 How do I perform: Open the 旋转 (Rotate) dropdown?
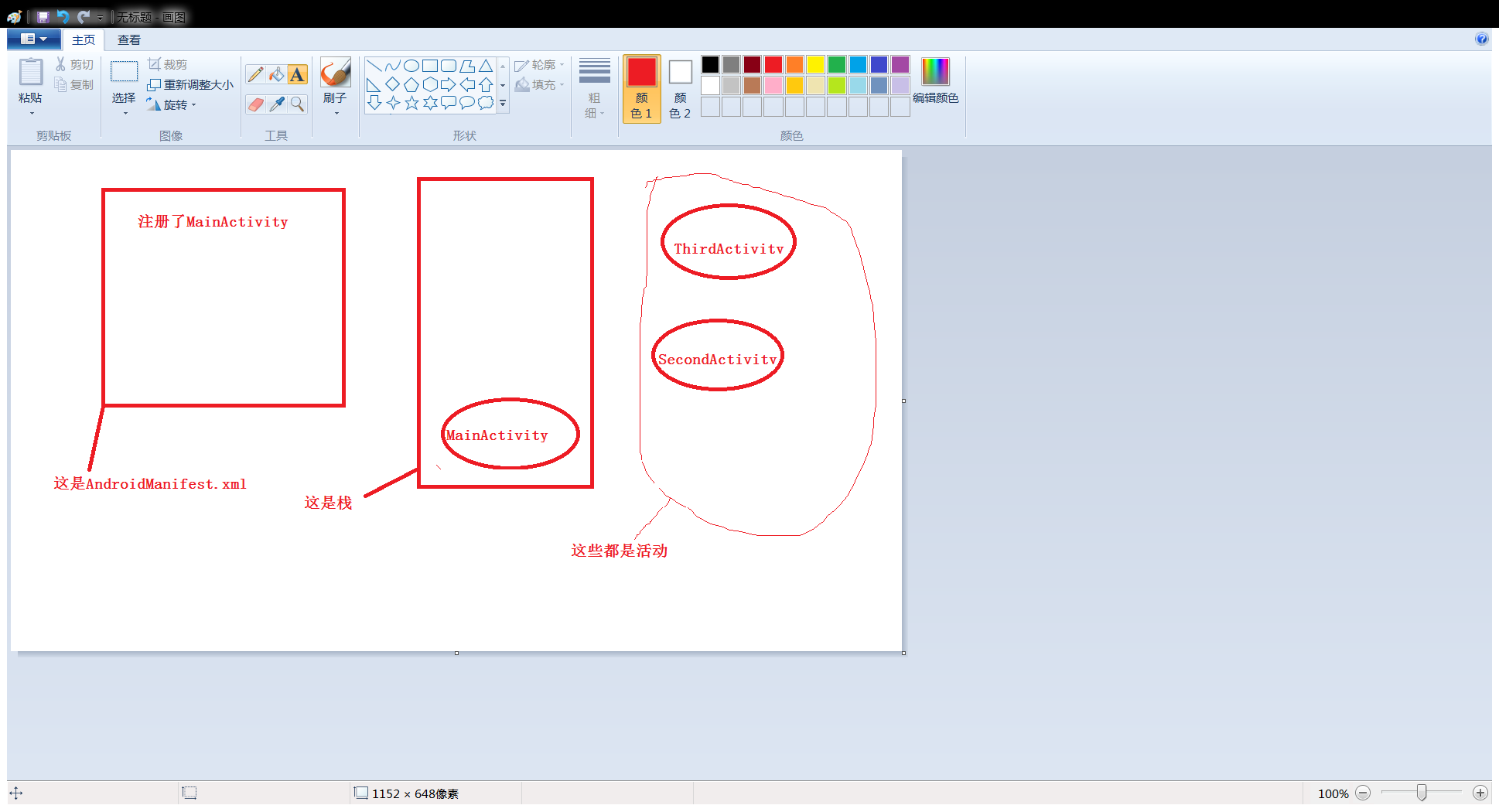click(x=171, y=104)
